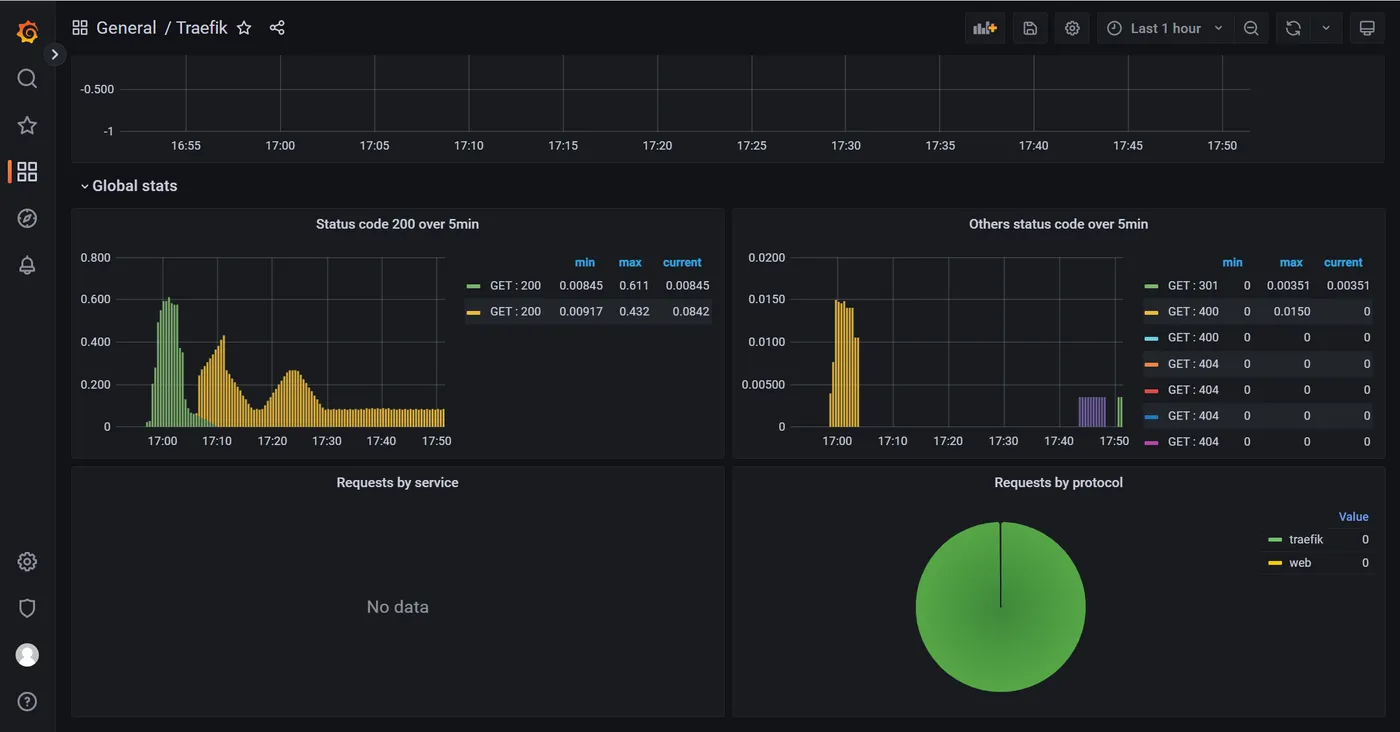This screenshot has width=1400, height=732.
Task: Sort Others status legend by min
Action: [1233, 262]
